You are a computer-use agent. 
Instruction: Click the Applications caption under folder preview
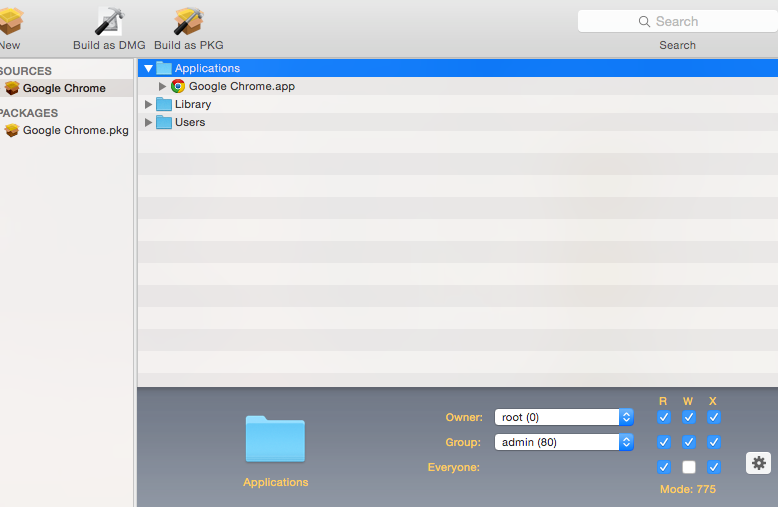click(x=275, y=482)
